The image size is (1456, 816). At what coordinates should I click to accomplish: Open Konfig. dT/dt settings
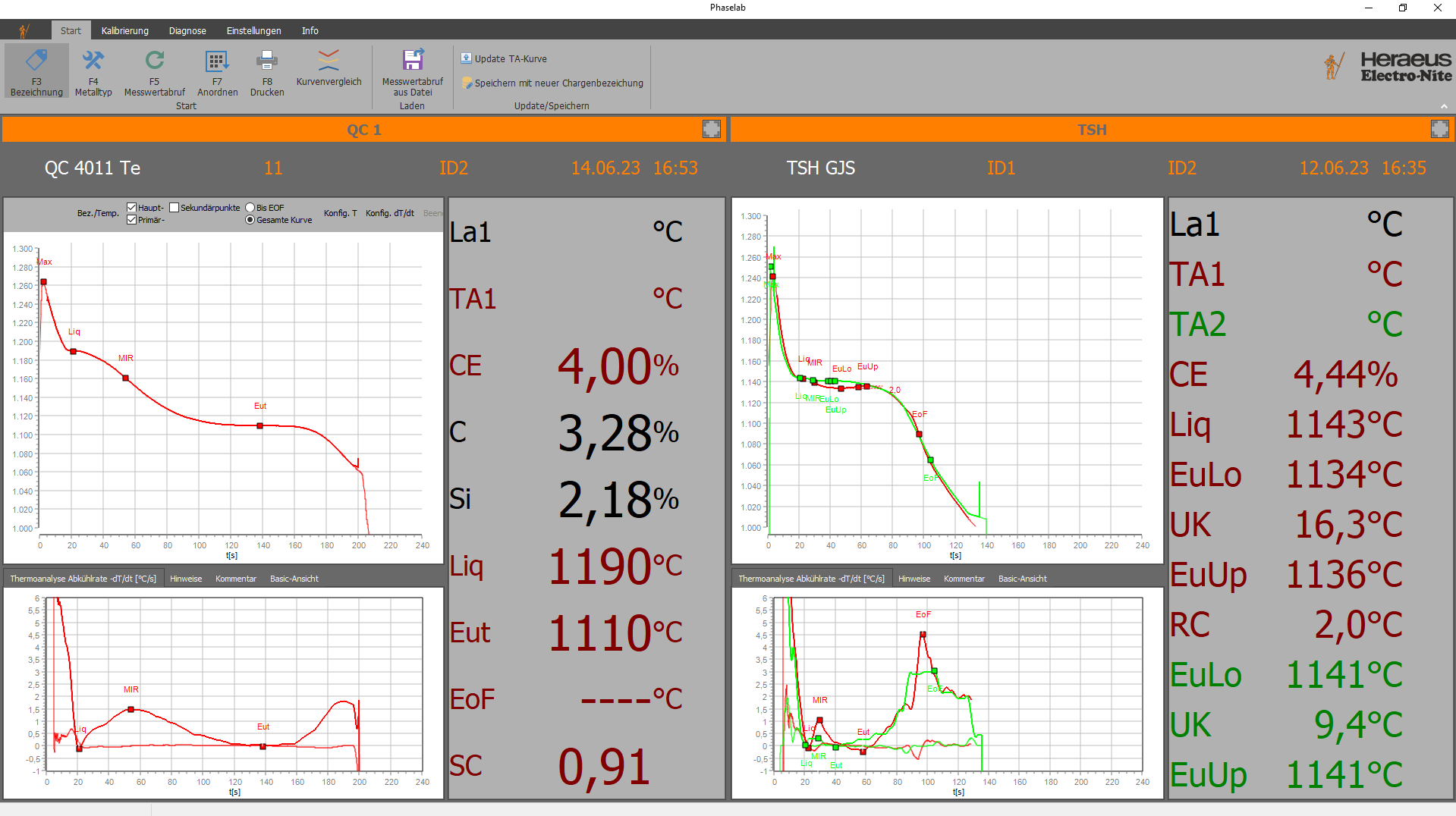click(x=389, y=213)
